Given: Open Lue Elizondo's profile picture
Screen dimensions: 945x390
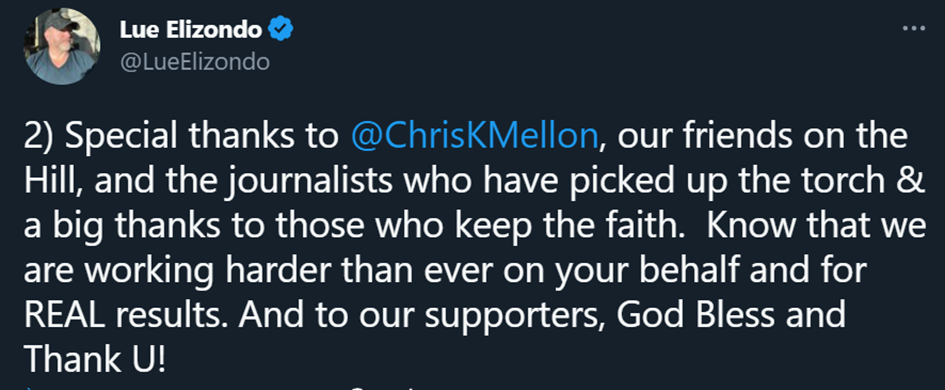Looking at the screenshot, I should (61, 46).
